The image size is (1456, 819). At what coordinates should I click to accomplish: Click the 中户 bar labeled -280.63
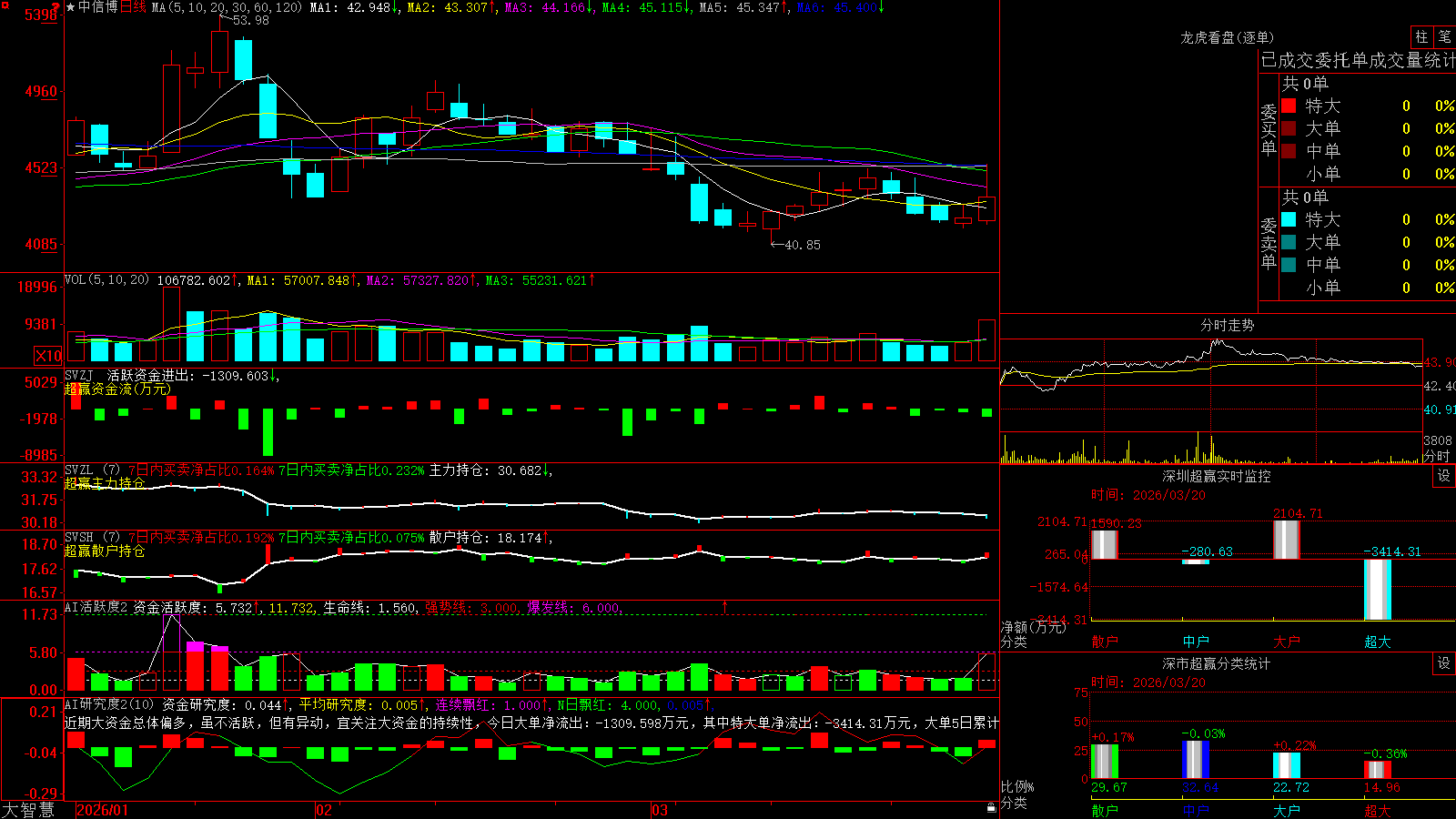pyautogui.click(x=1196, y=561)
